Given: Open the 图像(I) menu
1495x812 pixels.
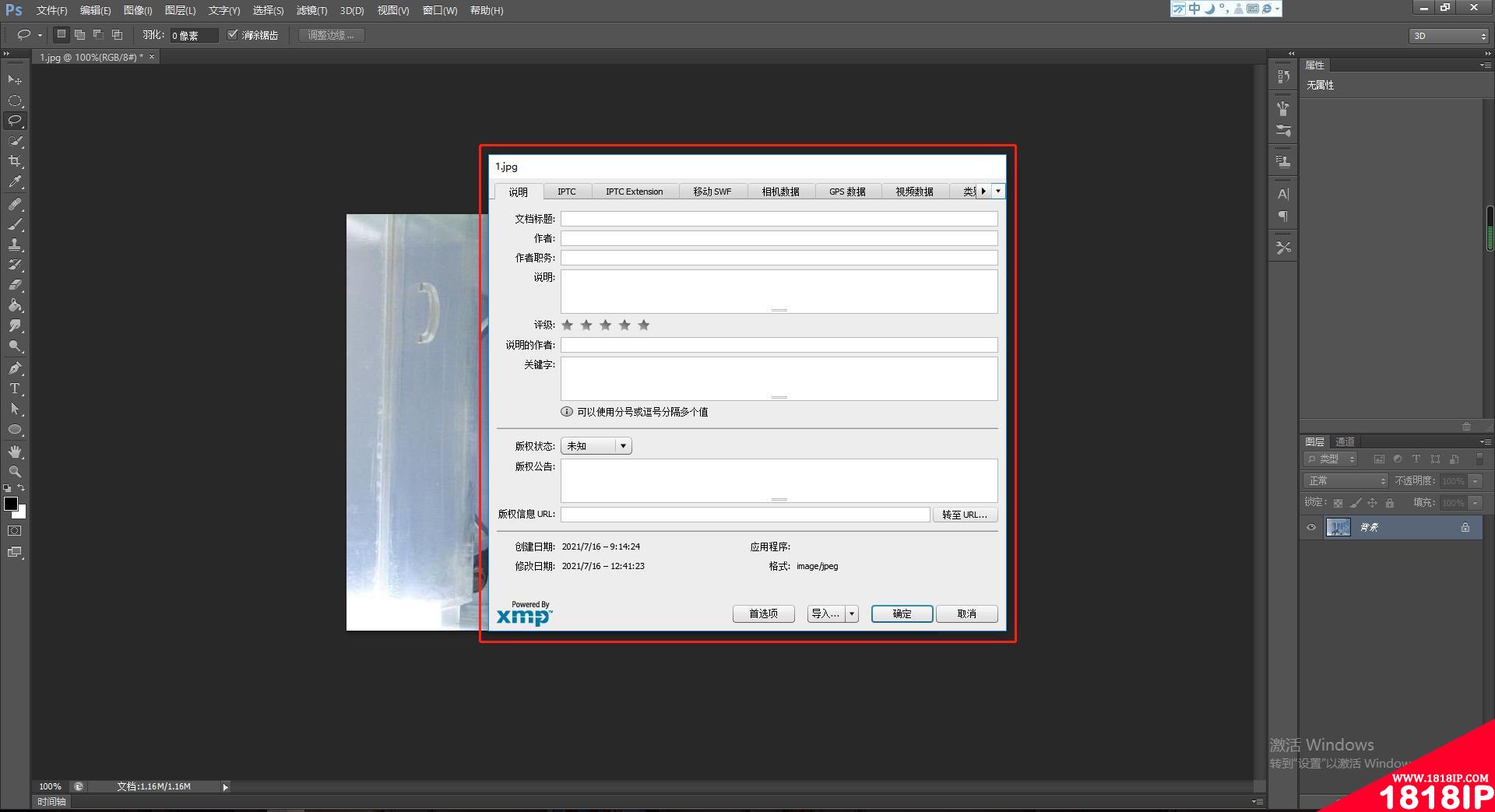Looking at the screenshot, I should [x=138, y=10].
